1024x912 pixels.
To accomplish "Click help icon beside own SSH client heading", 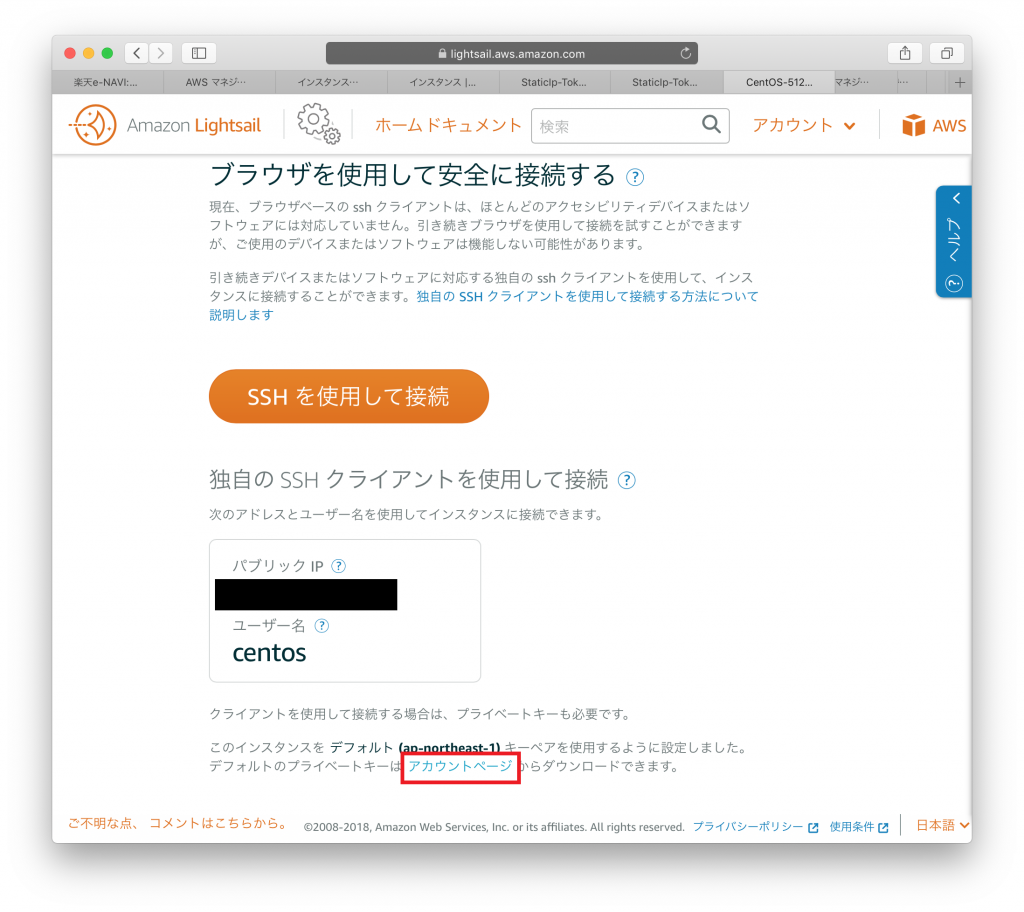I will click(x=627, y=480).
